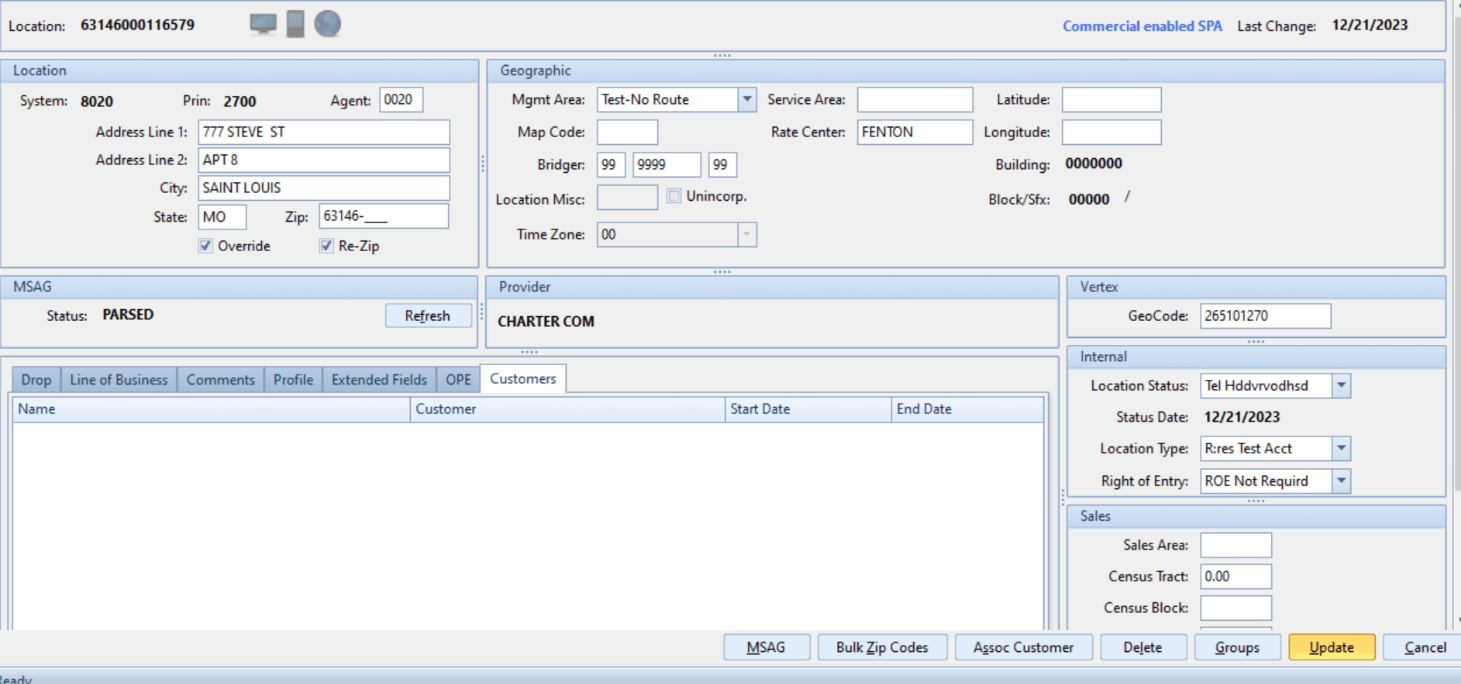The height and width of the screenshot is (684, 1461).
Task: Open the Extended Fields tab
Action: coord(379,380)
